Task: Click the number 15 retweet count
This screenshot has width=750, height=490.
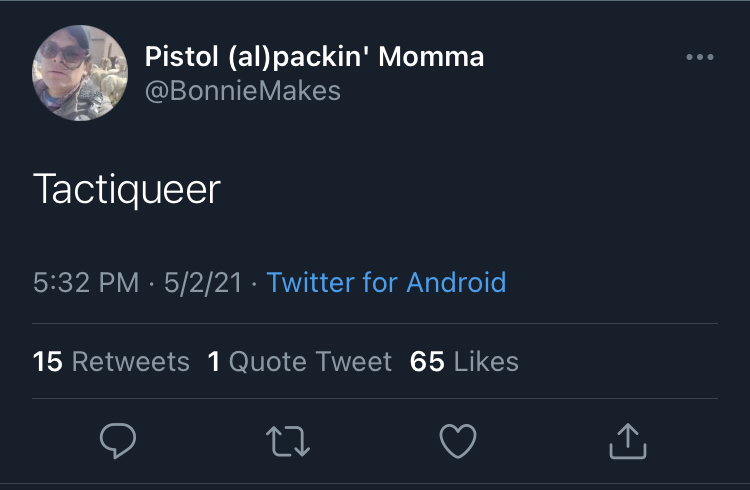Action: click(x=47, y=361)
